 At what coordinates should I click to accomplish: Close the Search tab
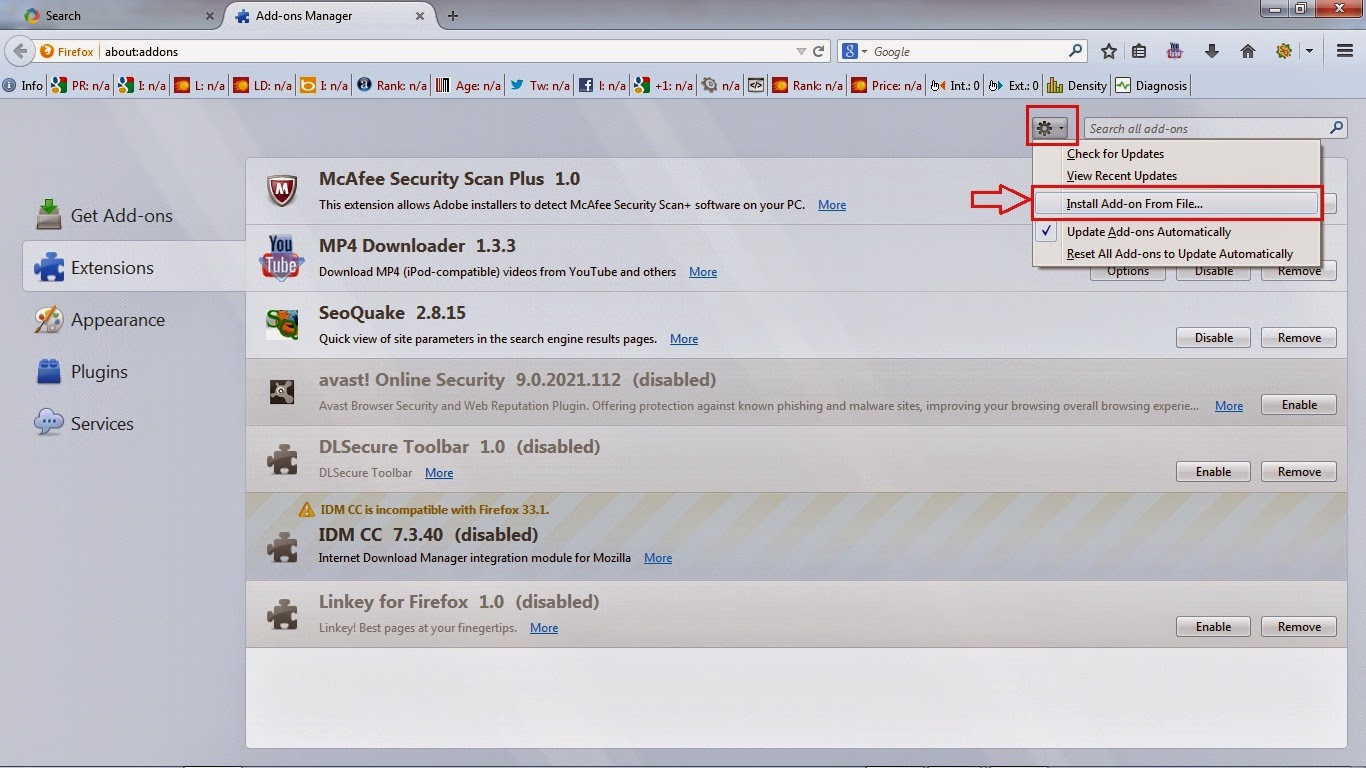210,15
